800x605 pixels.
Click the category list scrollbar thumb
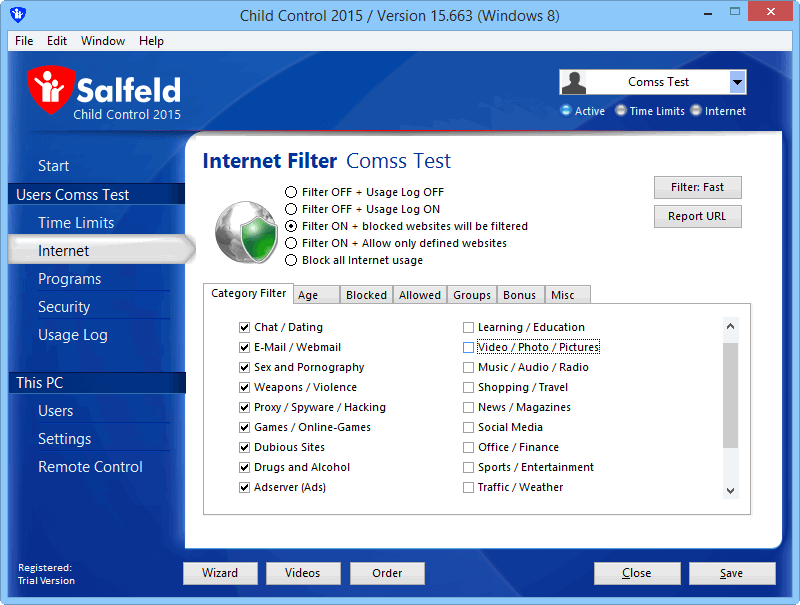(731, 395)
